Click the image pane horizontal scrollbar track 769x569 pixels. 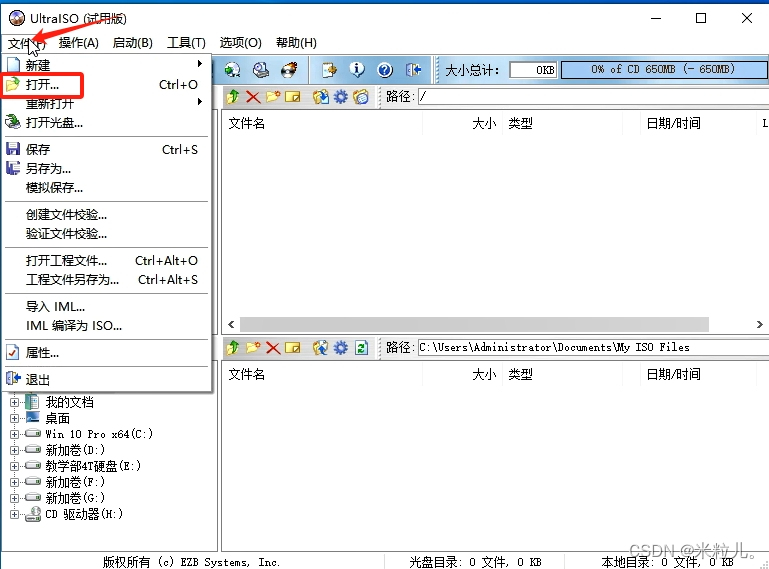coord(474,324)
